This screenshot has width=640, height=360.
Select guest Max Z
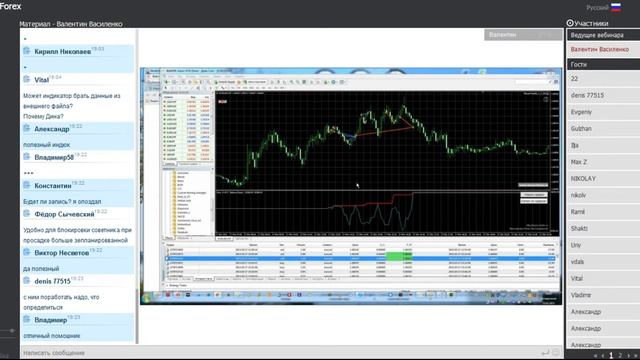click(603, 162)
